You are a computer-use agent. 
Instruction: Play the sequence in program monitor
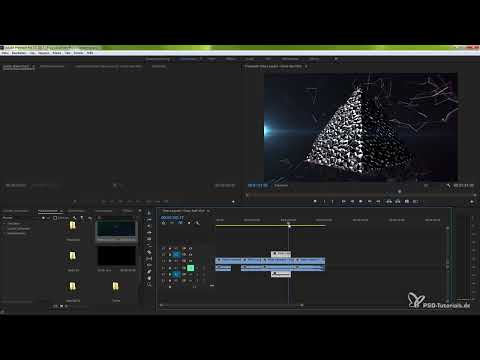(x=361, y=202)
